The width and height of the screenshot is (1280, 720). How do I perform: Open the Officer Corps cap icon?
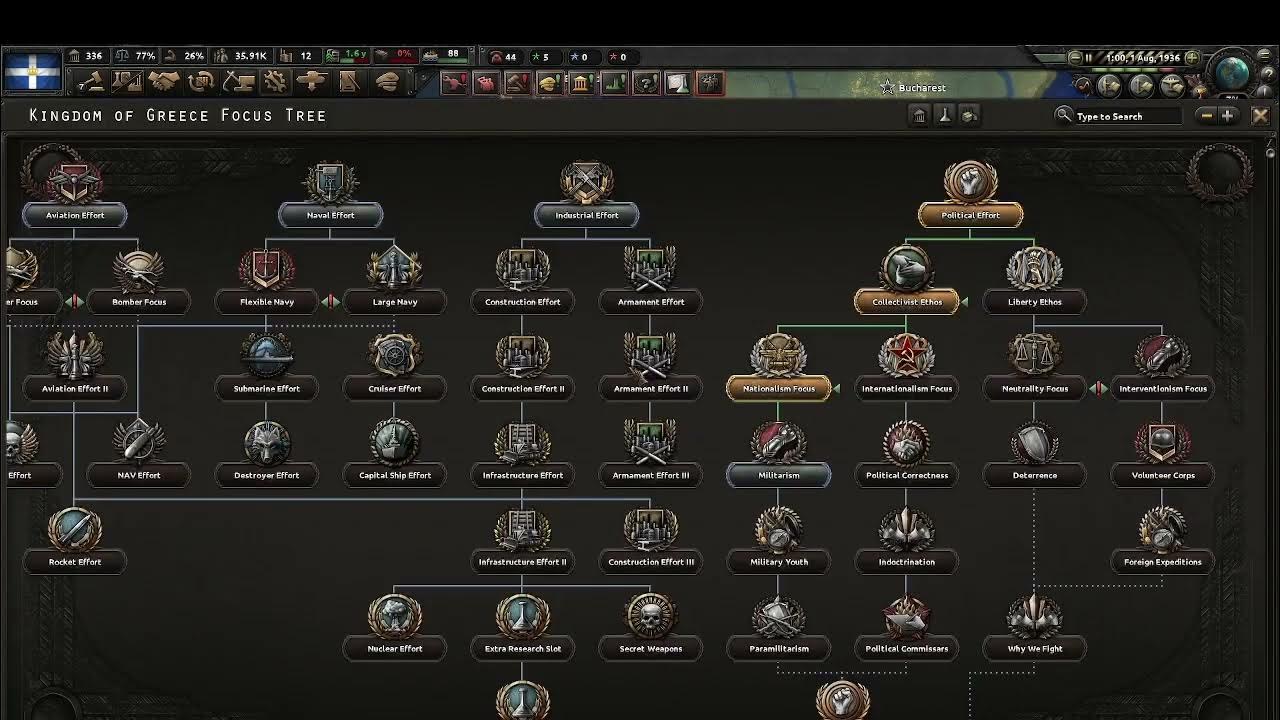coord(386,82)
